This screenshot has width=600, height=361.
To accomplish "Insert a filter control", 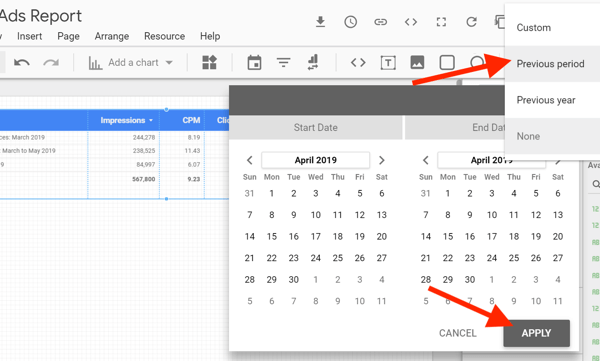I will tap(284, 62).
